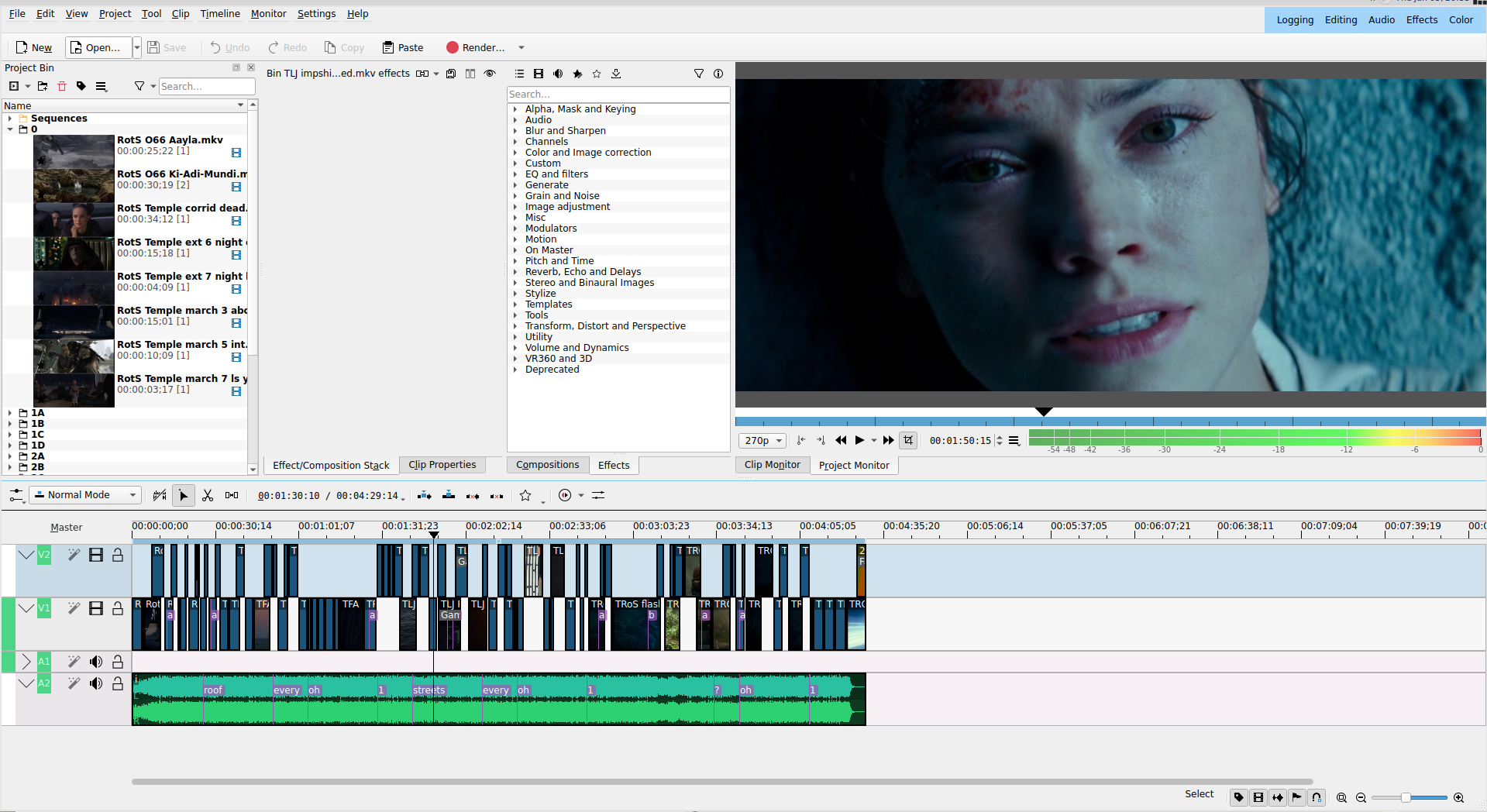The width and height of the screenshot is (1487, 812).
Task: Open the Normal Mode dropdown
Action: [x=85, y=495]
